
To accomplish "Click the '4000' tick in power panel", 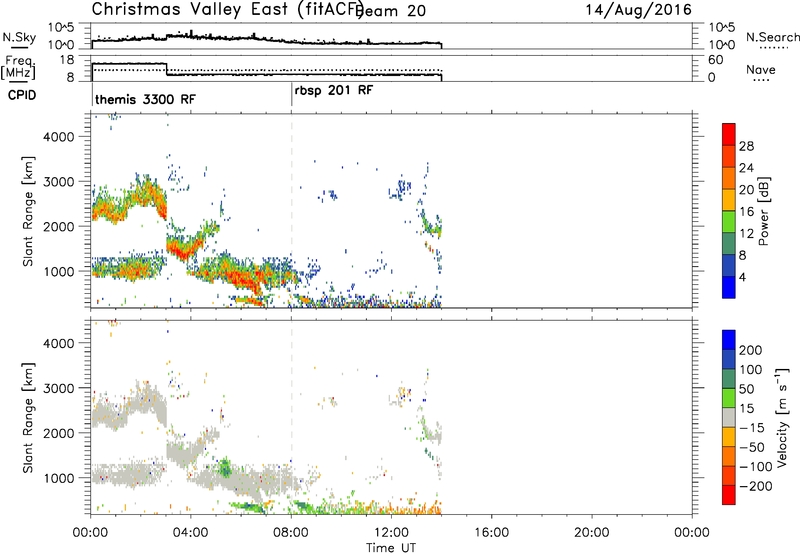I will 58,137.
